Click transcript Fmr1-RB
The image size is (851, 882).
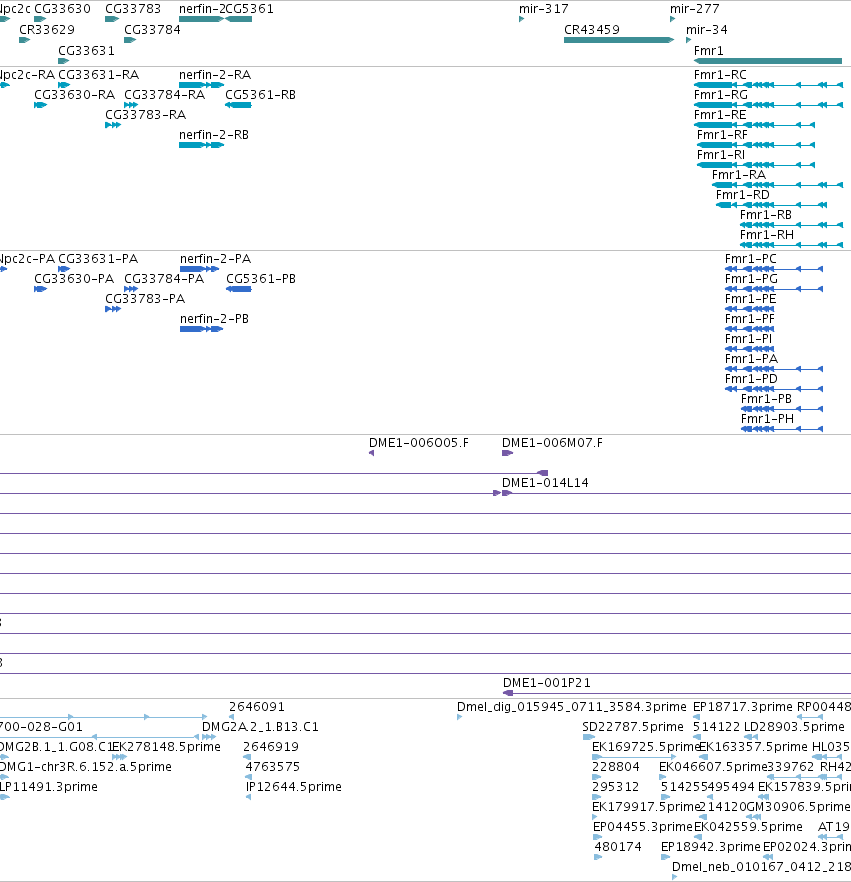(x=791, y=225)
